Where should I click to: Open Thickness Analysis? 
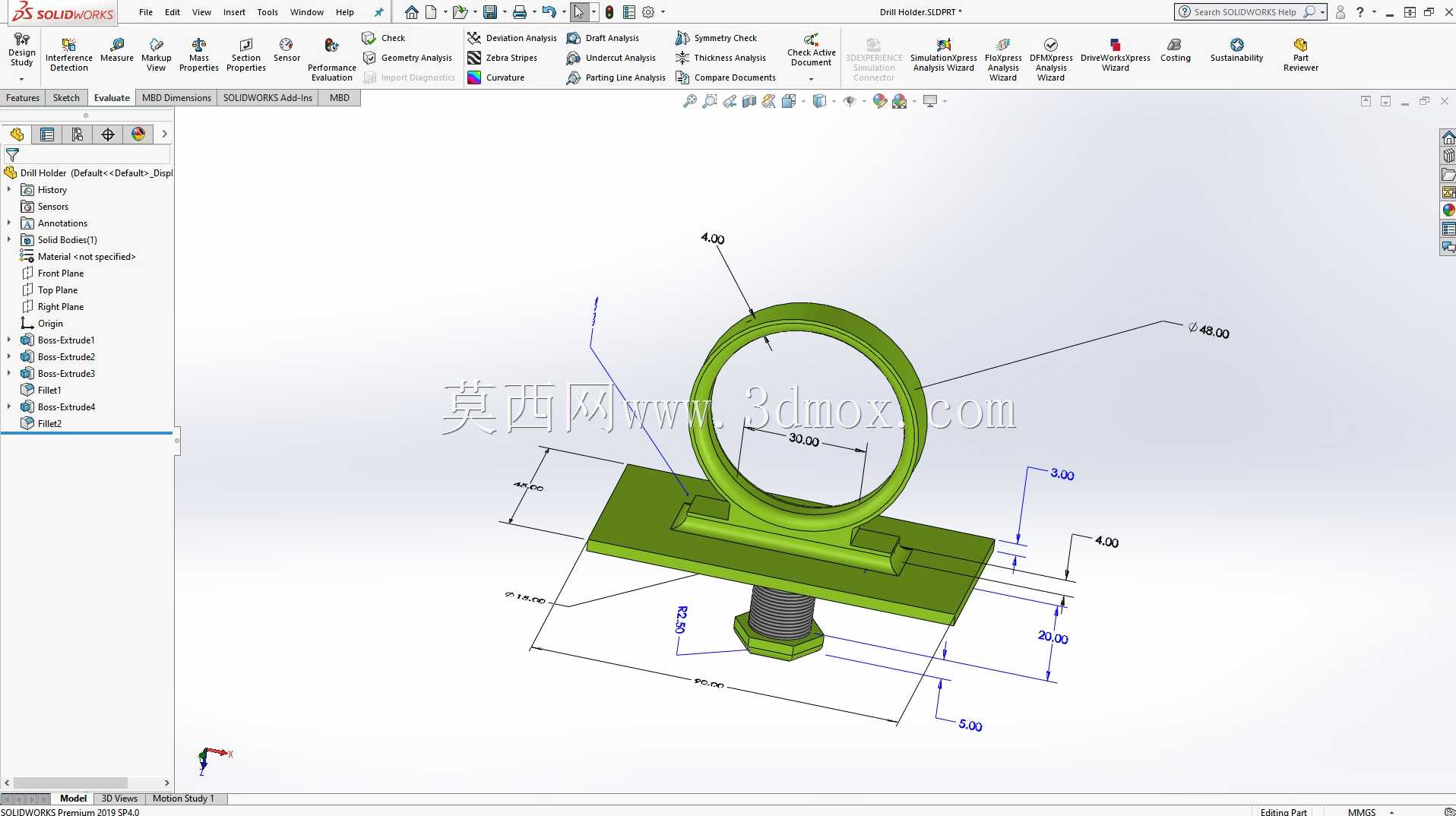click(x=720, y=58)
